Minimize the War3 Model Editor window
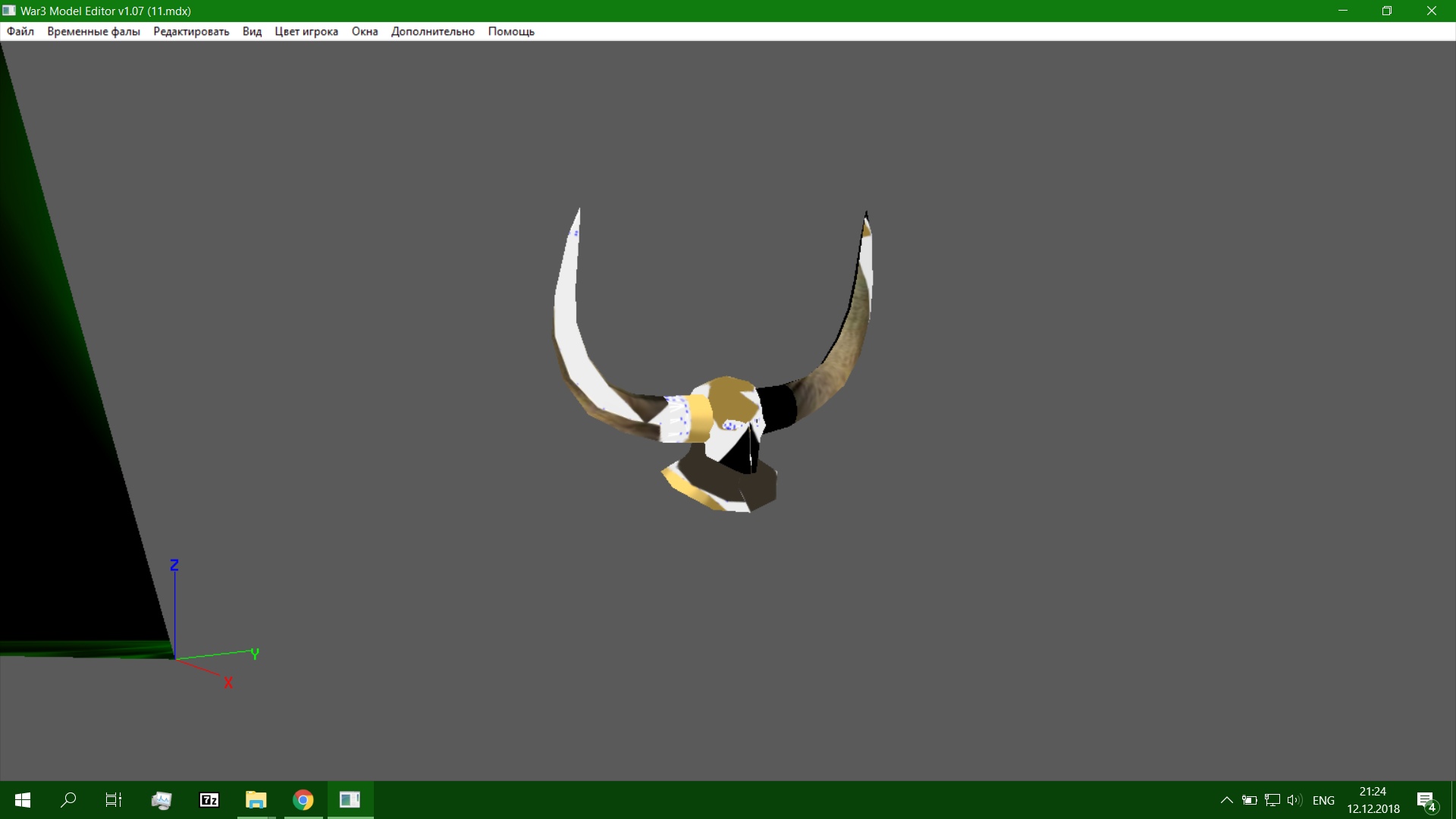Viewport: 1456px width, 819px height. click(1343, 11)
